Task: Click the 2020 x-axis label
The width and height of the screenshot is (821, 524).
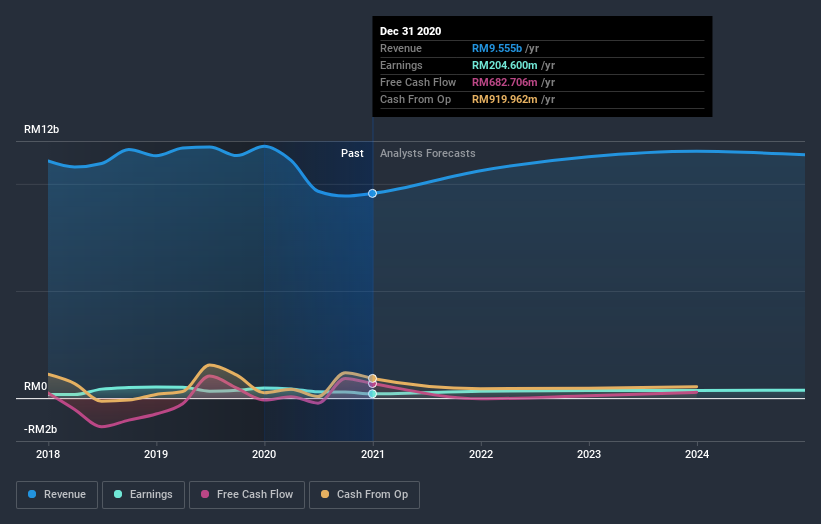Action: 264,454
